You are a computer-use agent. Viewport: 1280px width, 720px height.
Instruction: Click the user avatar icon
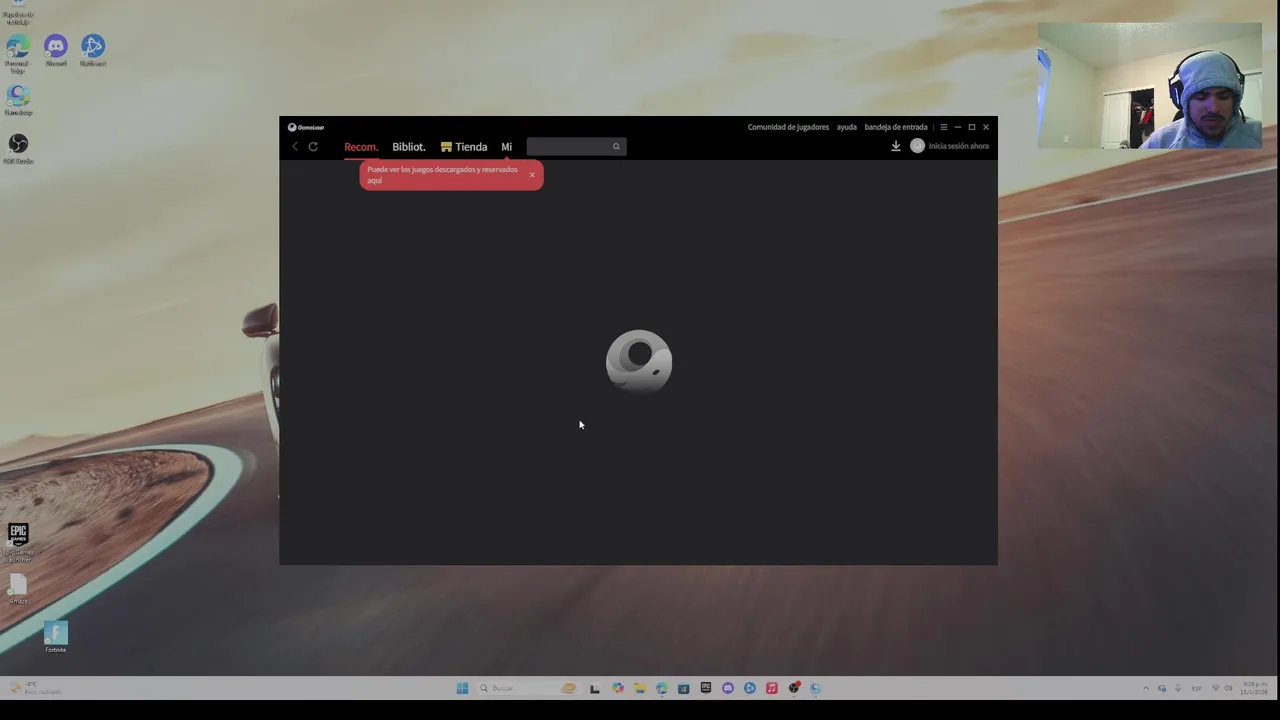coord(917,146)
